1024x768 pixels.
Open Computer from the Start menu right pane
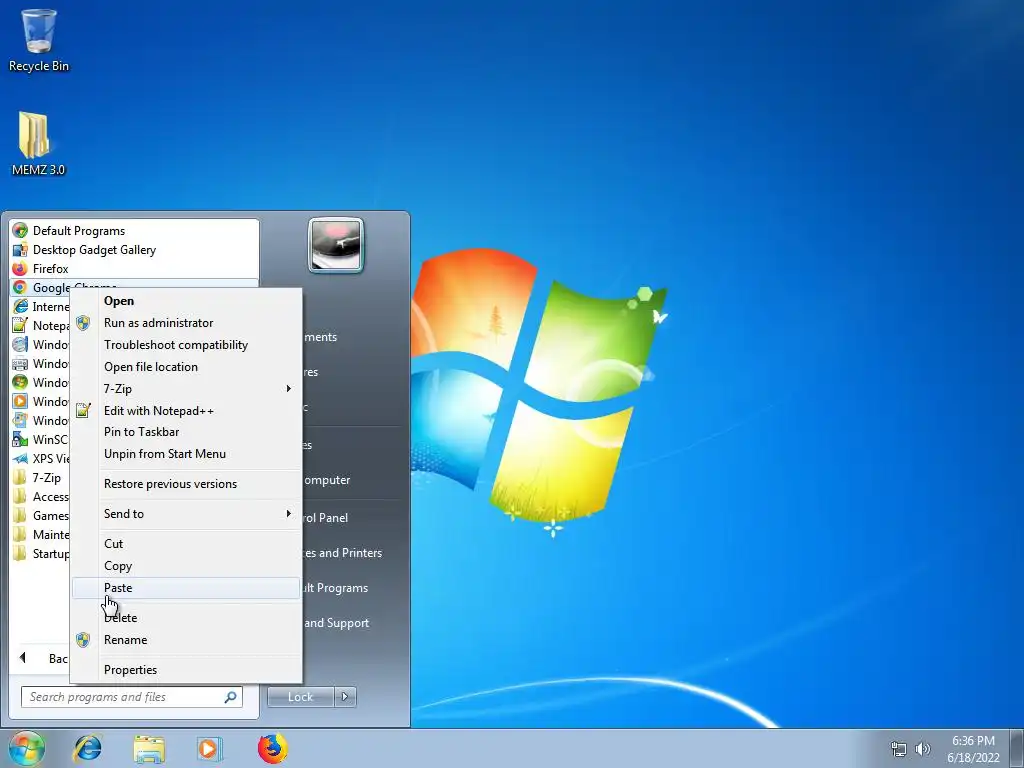pyautogui.click(x=327, y=480)
